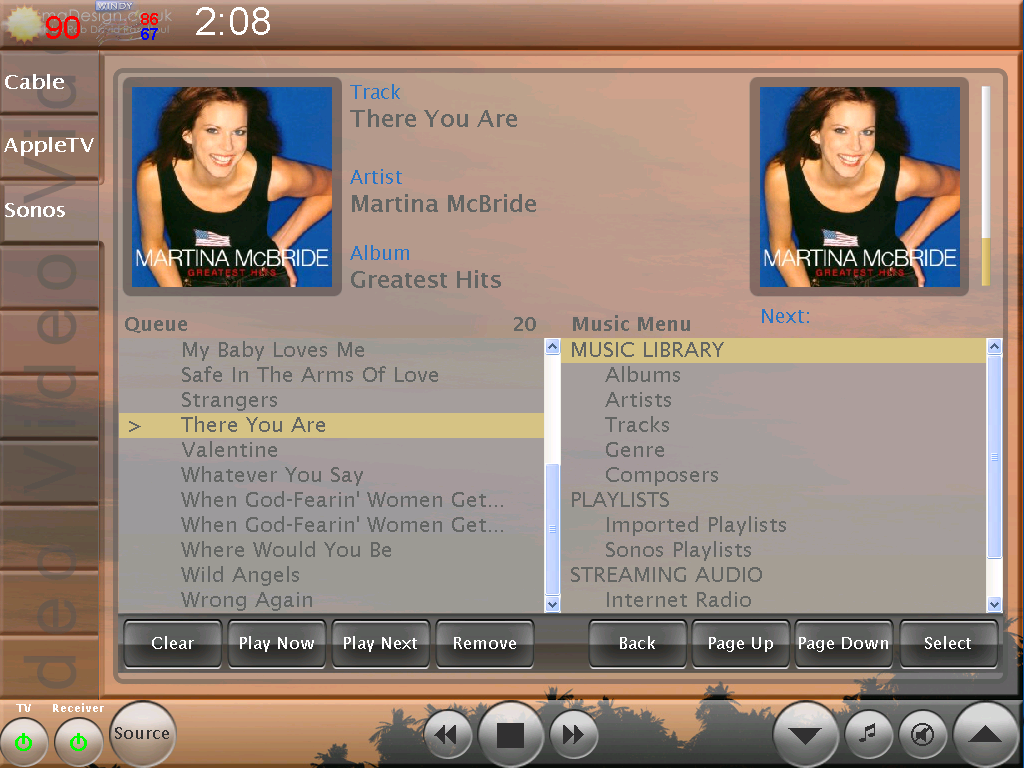
Task: Switch to the Cable source tab
Action: (50, 82)
